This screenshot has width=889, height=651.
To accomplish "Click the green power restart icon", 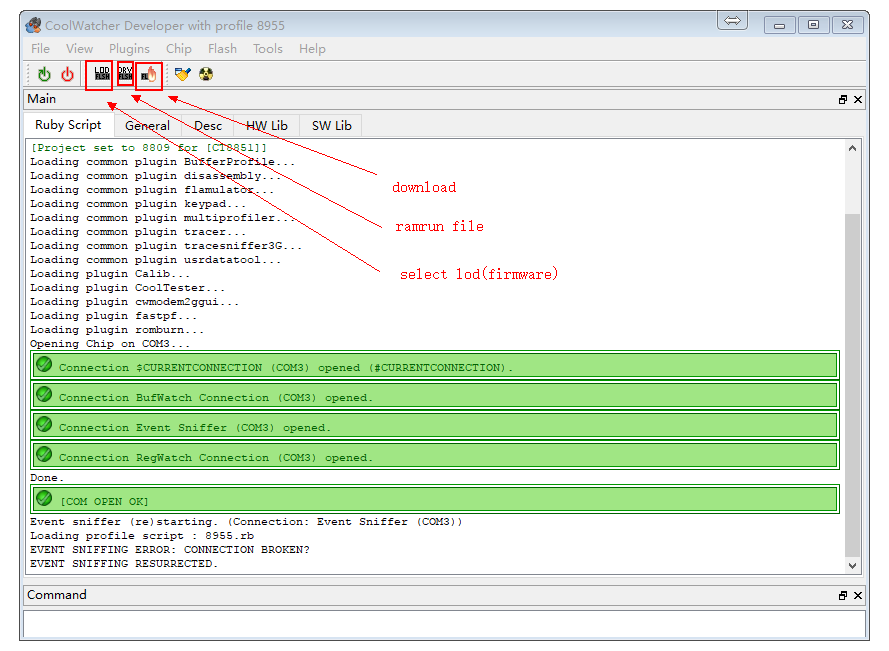I will pos(44,74).
